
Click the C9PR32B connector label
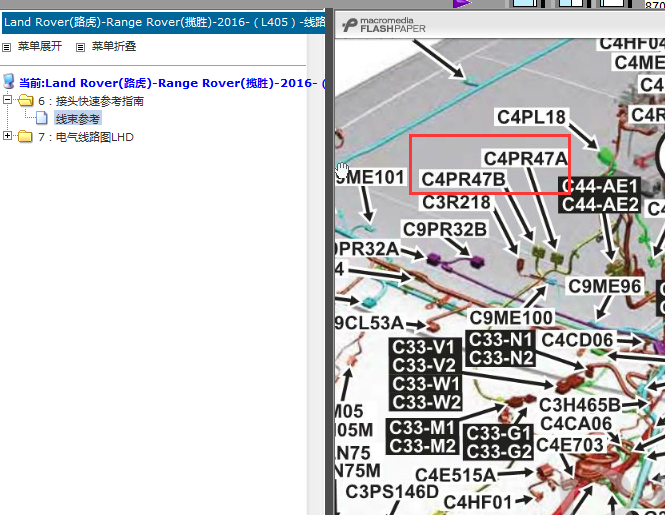[445, 230]
